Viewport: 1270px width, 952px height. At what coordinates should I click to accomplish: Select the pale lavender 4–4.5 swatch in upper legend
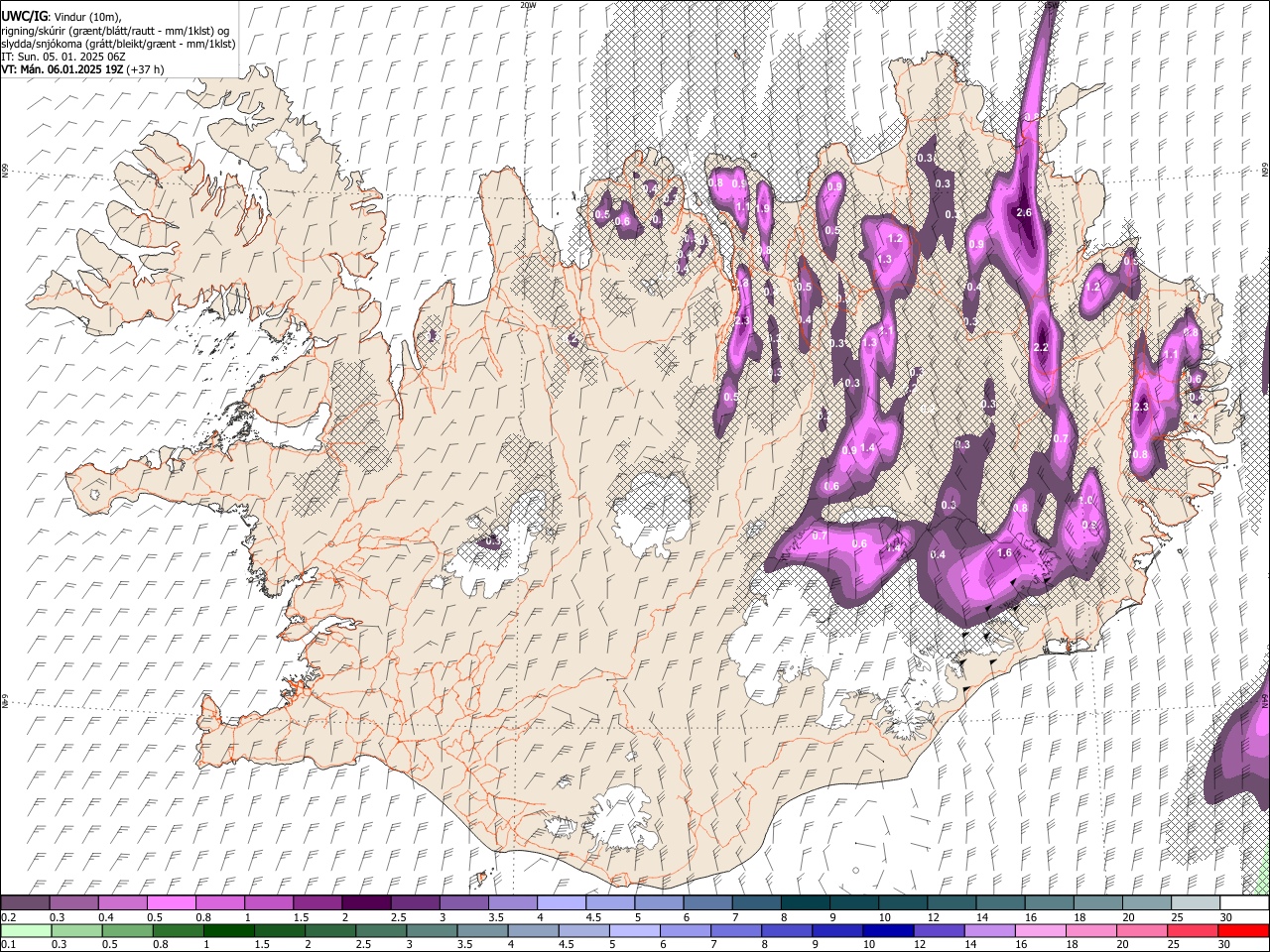(560, 903)
